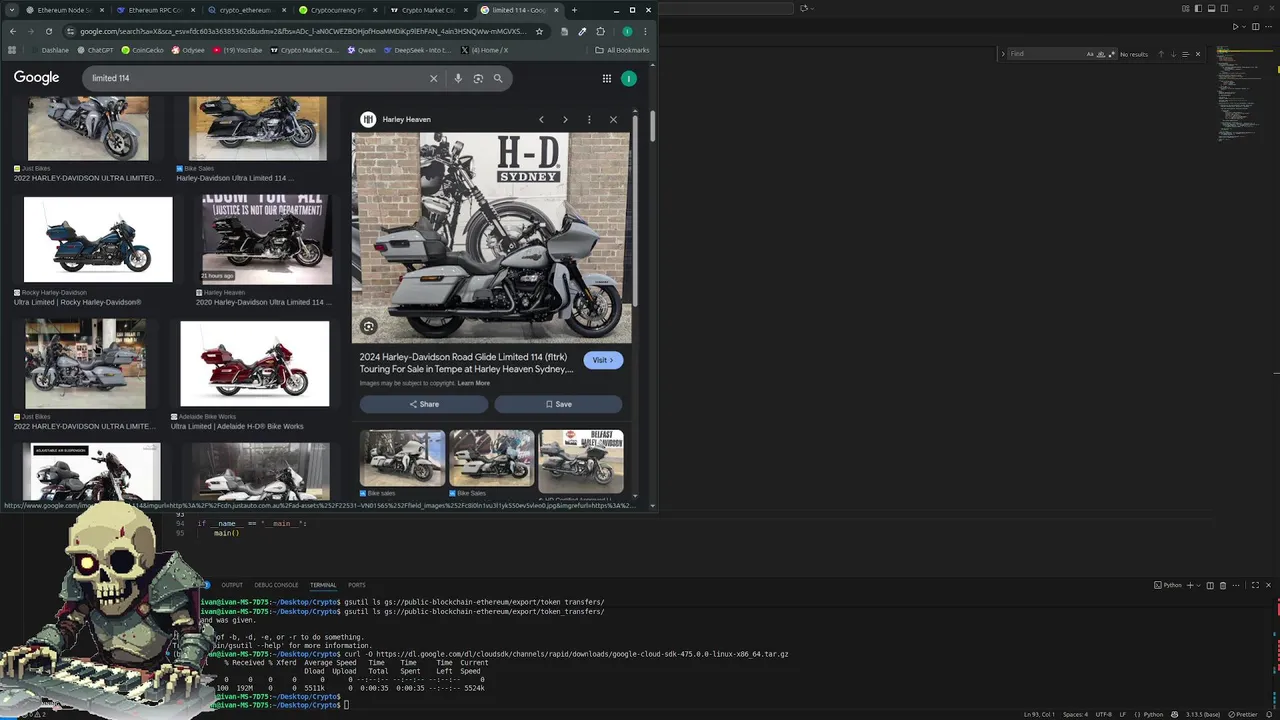The image size is (1280, 720).
Task: Open Odysee bookmark
Action: (x=188, y=50)
